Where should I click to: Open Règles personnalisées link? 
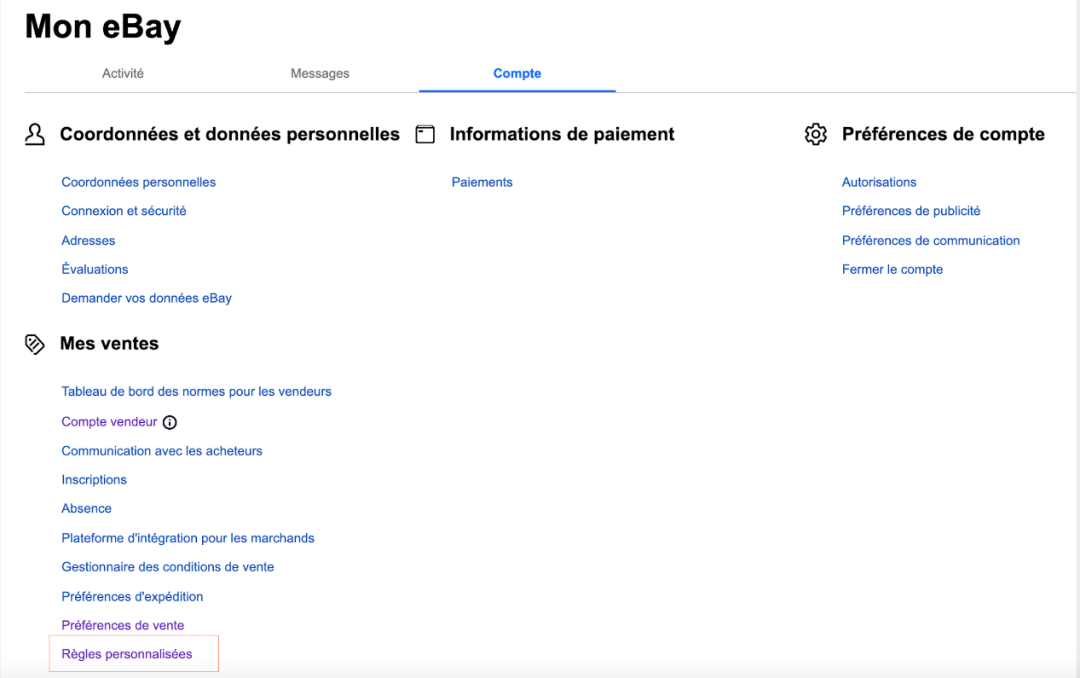127,654
